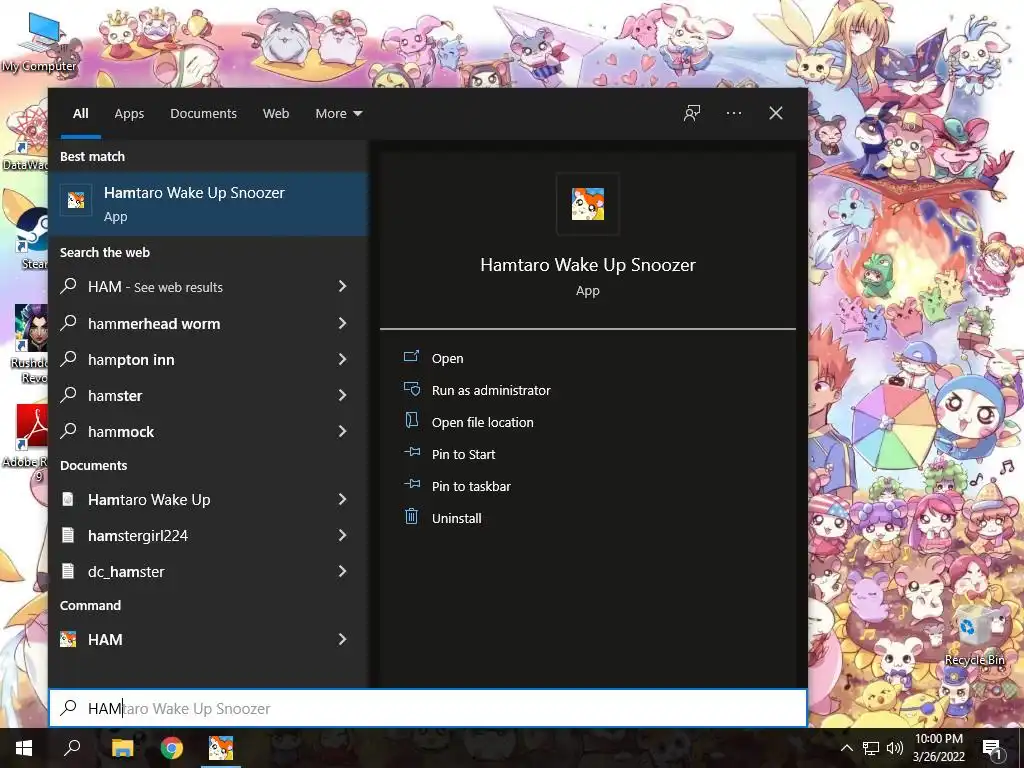Viewport: 1024px width, 768px height.
Task: Choose Pin to Start
Action: [463, 454]
